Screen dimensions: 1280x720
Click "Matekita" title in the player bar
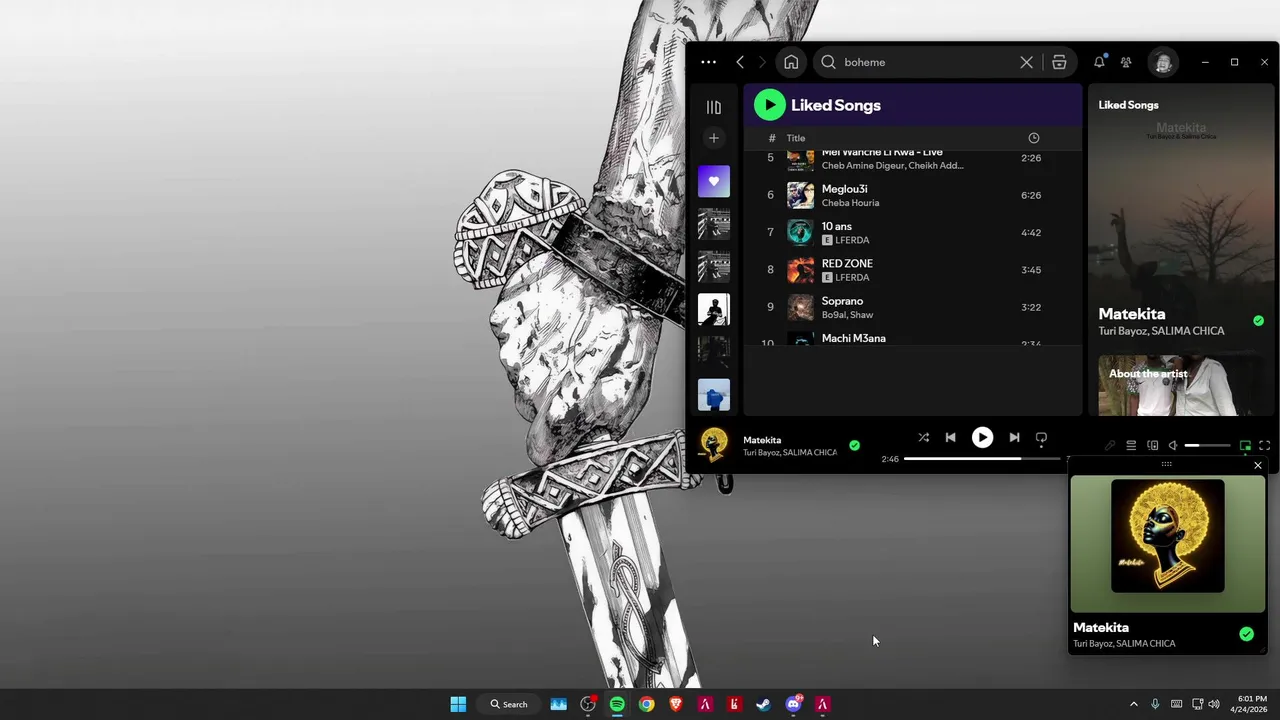tap(762, 440)
